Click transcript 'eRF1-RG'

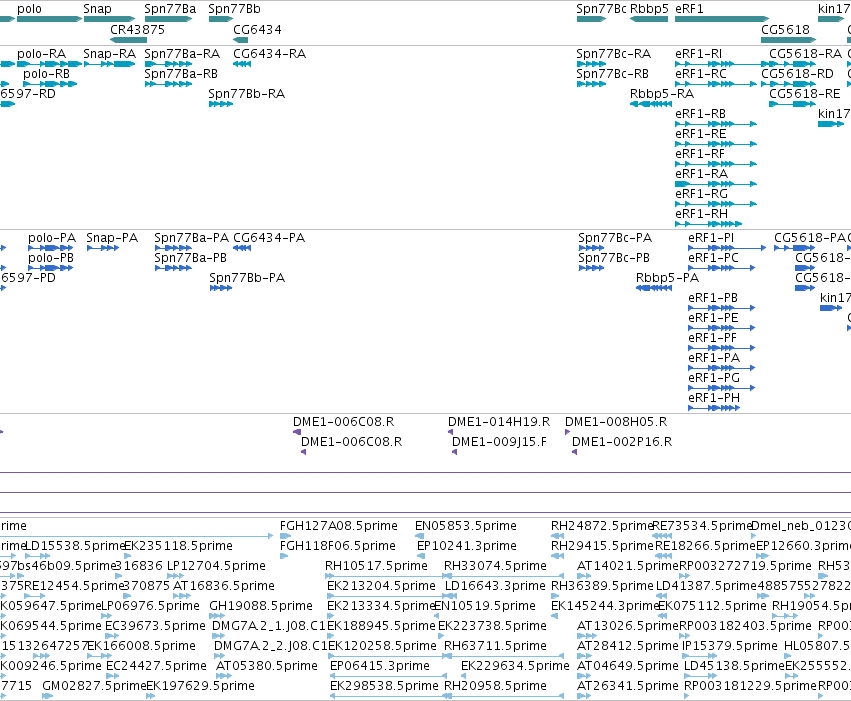pyautogui.click(x=702, y=194)
